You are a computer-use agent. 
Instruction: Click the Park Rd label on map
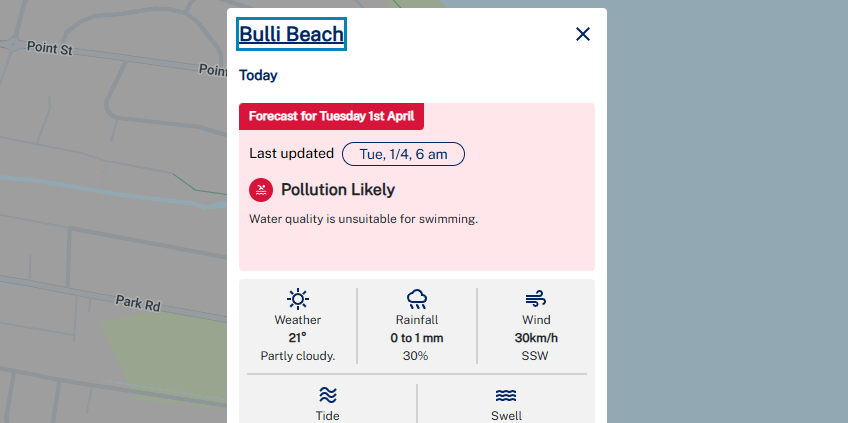tap(138, 303)
